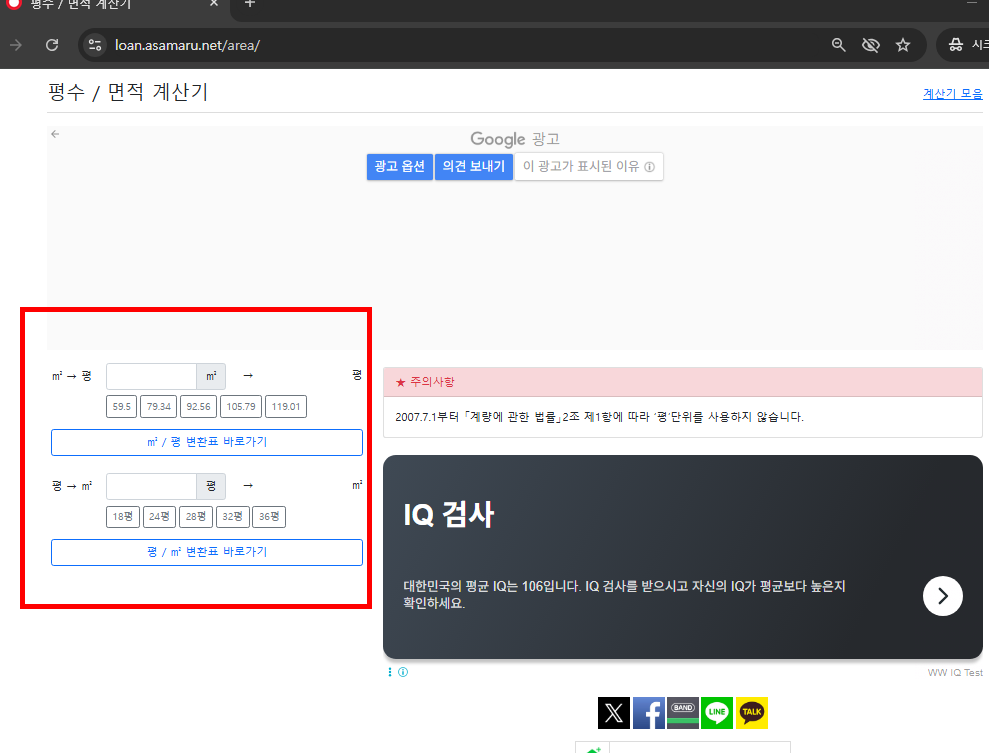The image size is (989, 753).
Task: Expand the three-dot ad options menu
Action: click(x=389, y=671)
